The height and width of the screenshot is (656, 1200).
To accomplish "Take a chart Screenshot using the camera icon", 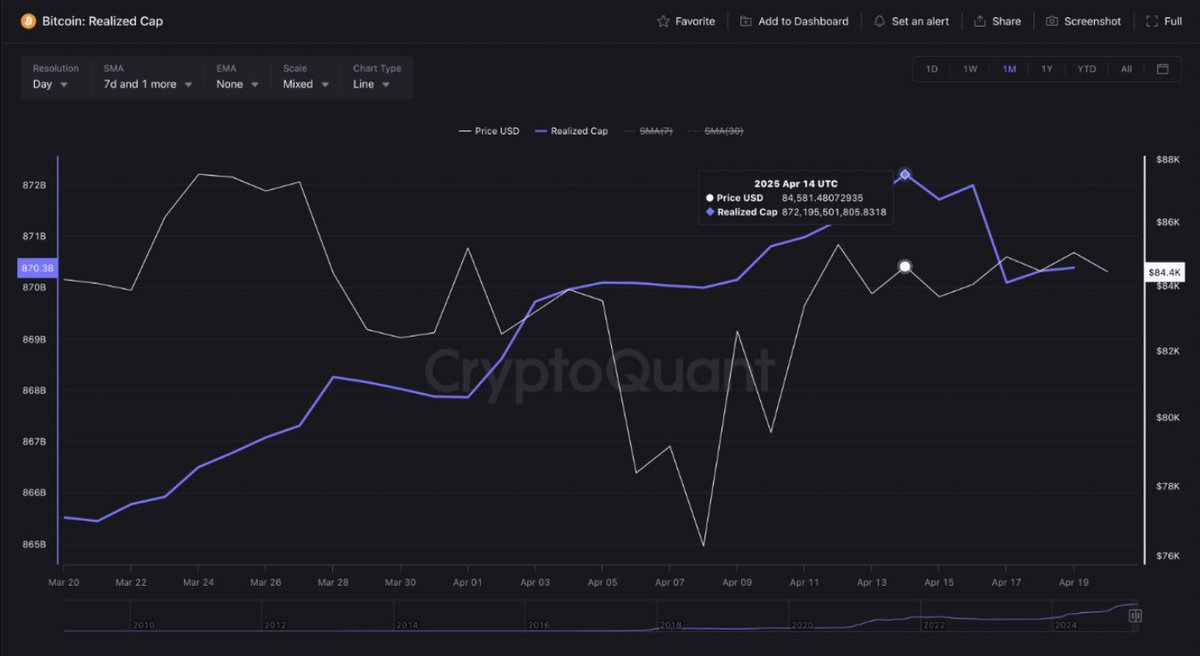I will [x=1051, y=20].
